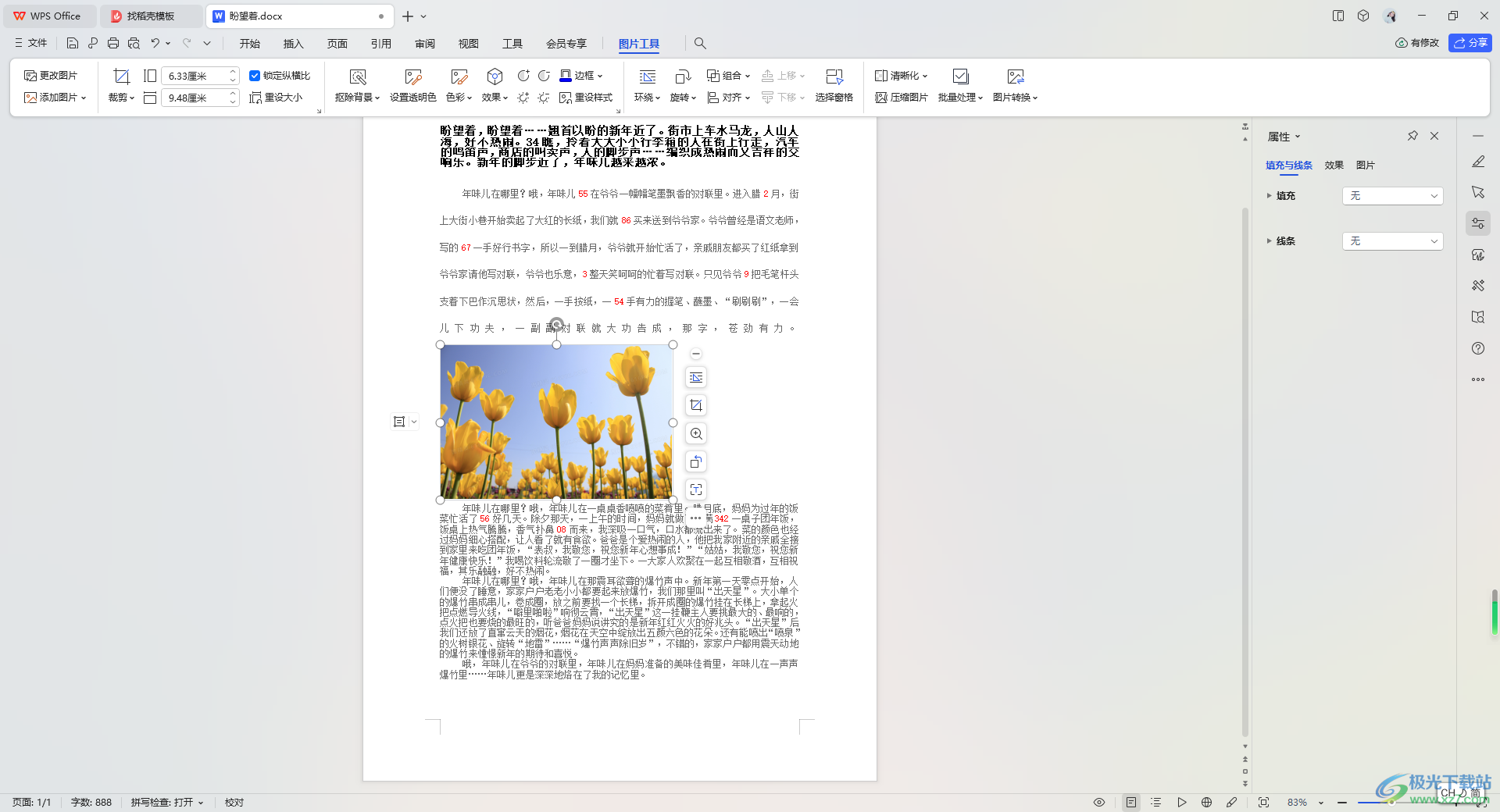Click the selected tulip image
This screenshot has width=1500, height=812.
556,422
